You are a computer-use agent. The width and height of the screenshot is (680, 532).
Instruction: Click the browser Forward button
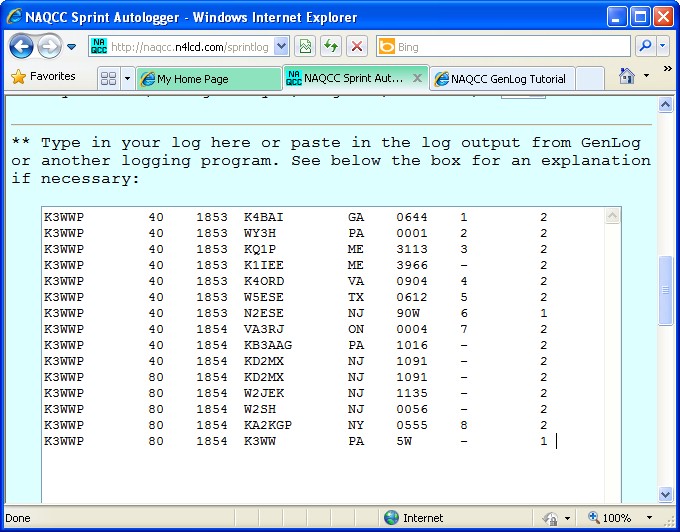tap(49, 47)
